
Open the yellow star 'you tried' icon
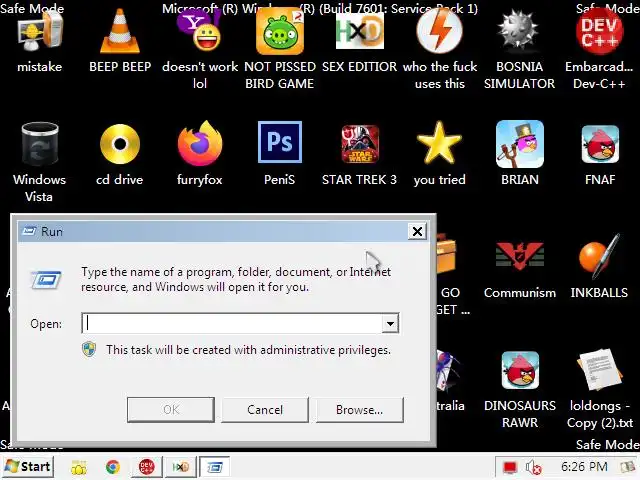pyautogui.click(x=439, y=143)
